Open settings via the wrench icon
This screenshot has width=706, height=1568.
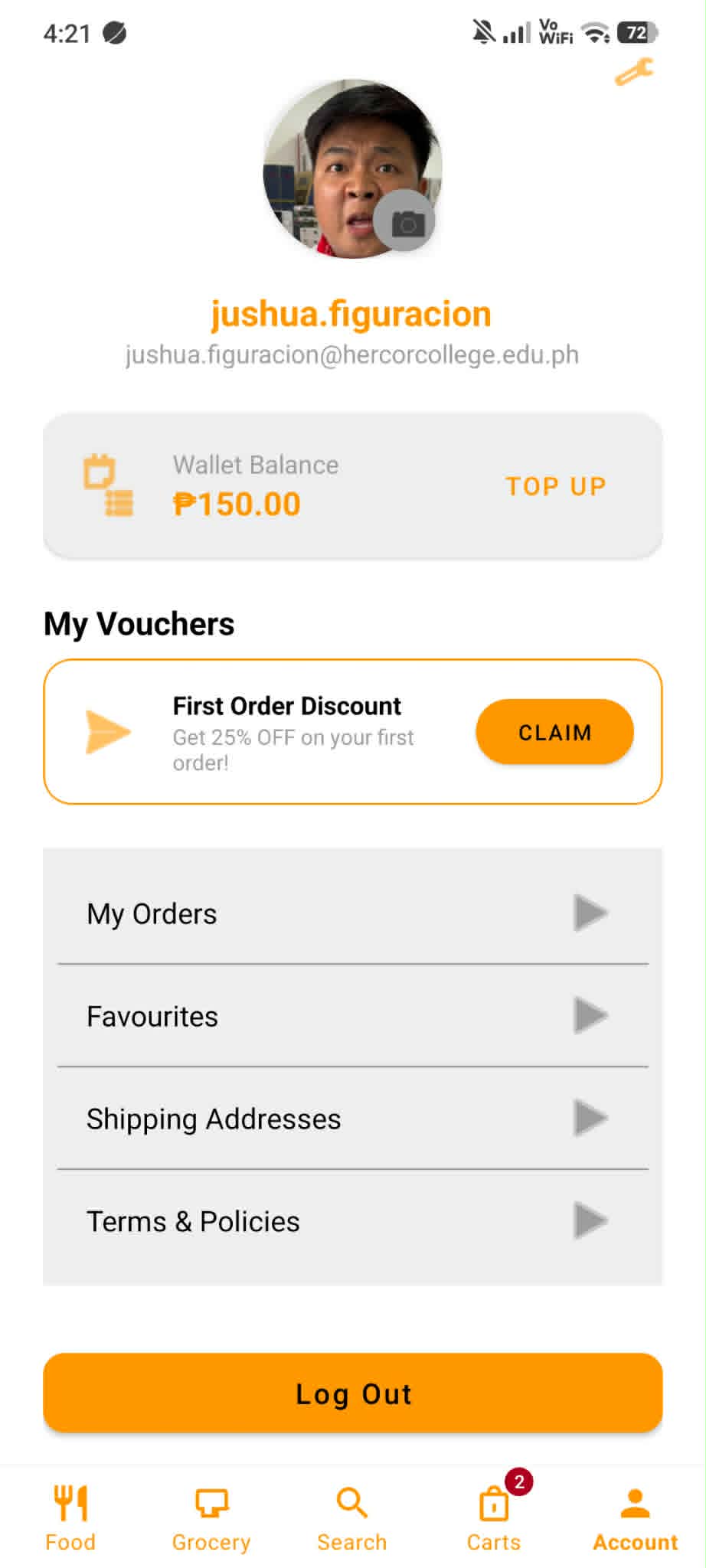634,72
